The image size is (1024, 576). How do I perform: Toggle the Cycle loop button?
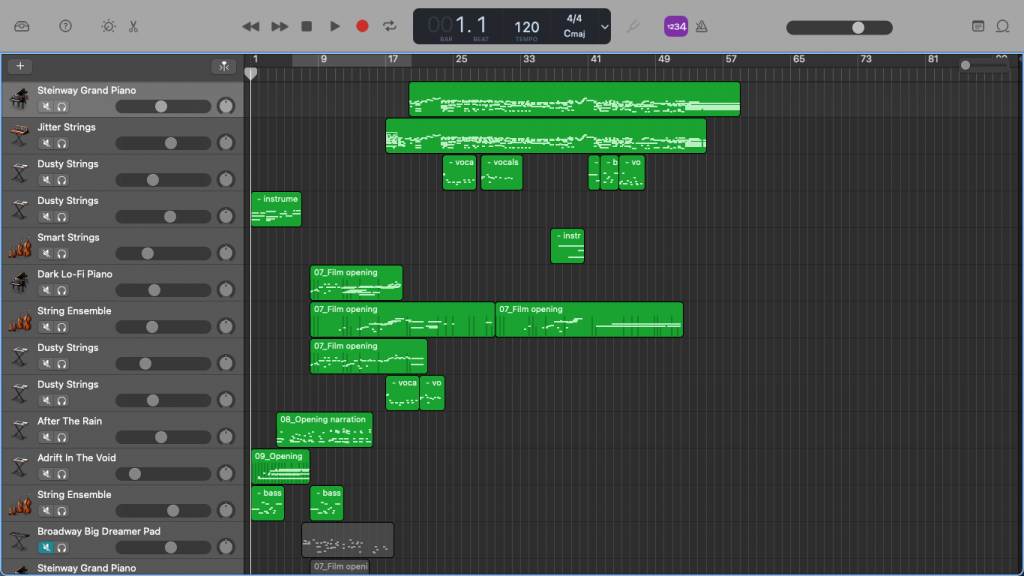click(x=390, y=26)
